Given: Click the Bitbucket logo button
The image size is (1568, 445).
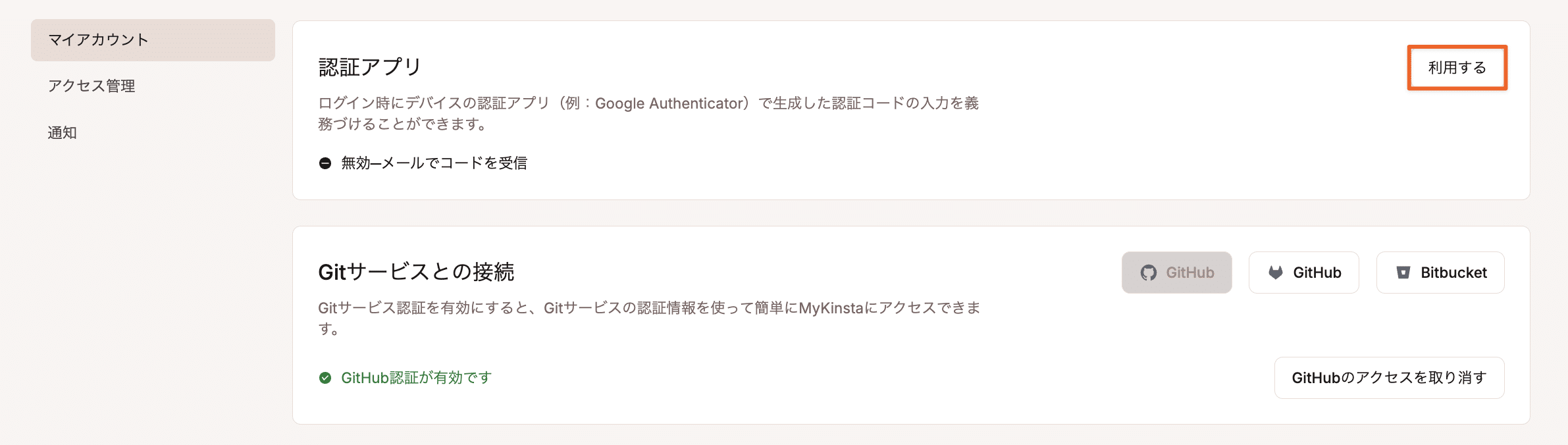Looking at the screenshot, I should tap(1440, 272).
